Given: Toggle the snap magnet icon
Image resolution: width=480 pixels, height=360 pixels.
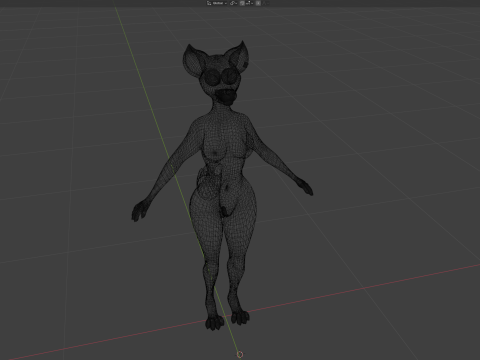Looking at the screenshot, I should (x=242, y=3).
